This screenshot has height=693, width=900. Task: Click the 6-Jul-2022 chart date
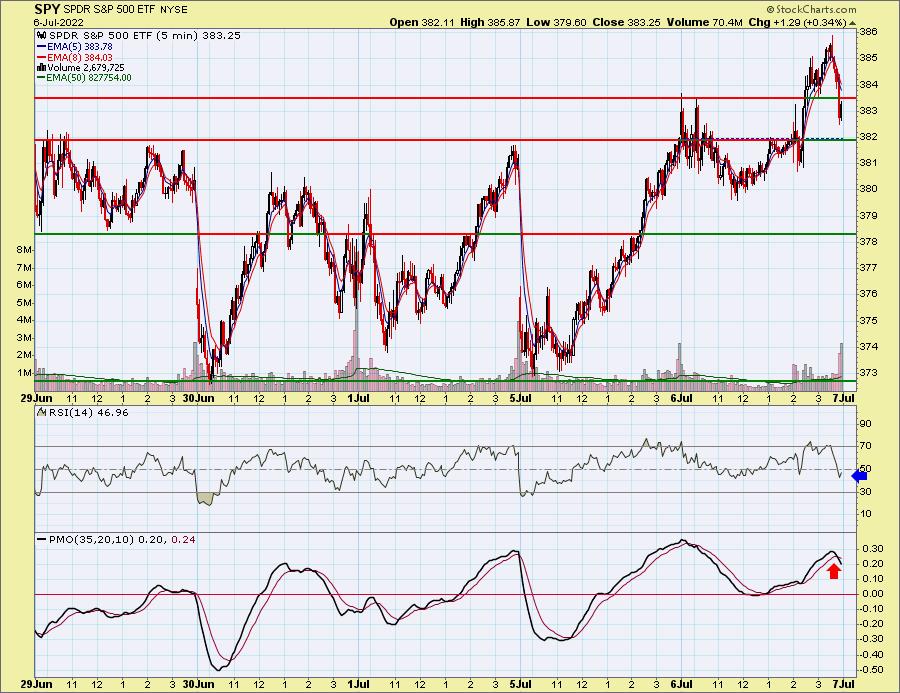point(59,23)
